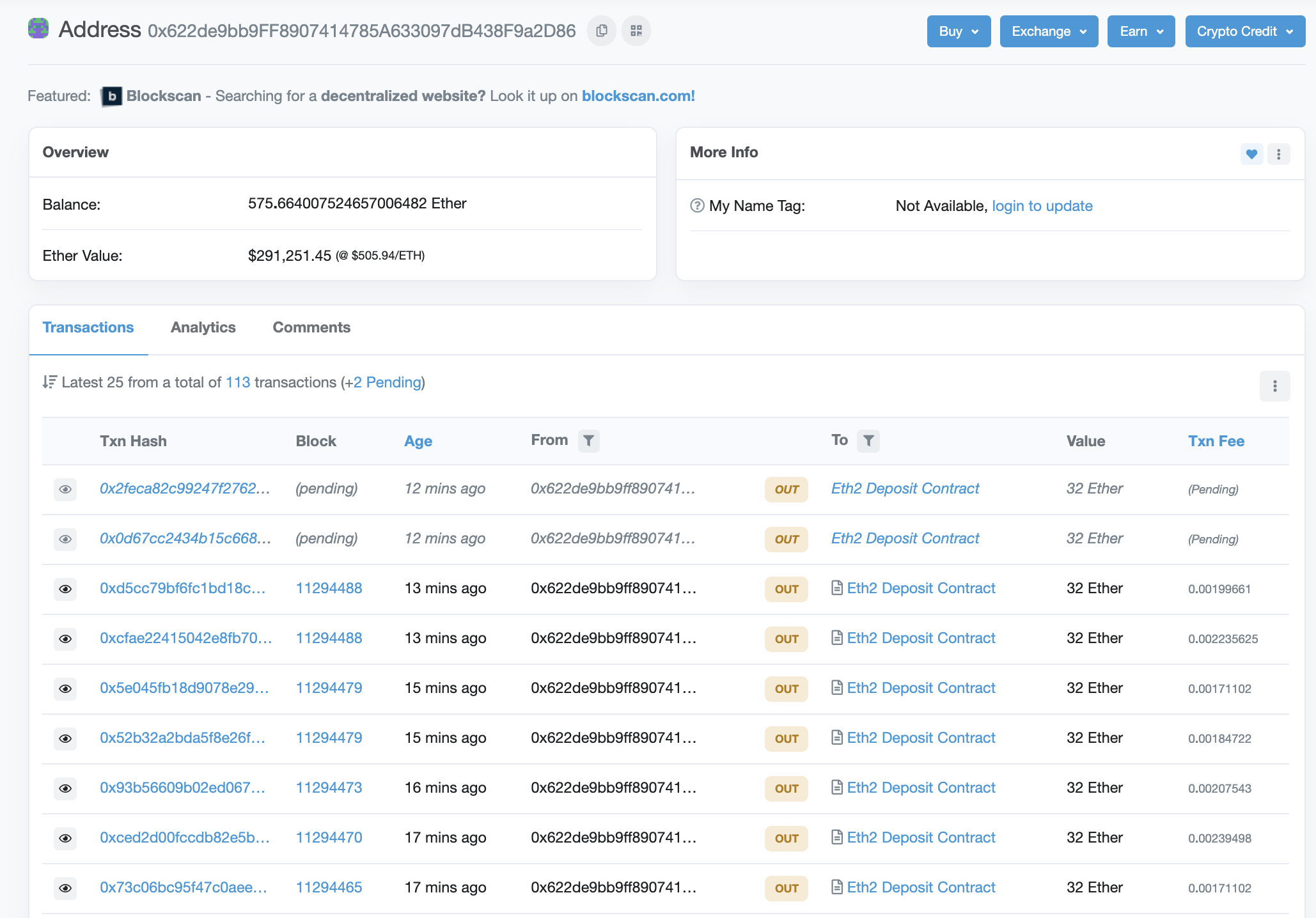
Task: Toggle details eye for 0xd5cc79bf6fc1bd18c transaction
Action: (x=65, y=589)
